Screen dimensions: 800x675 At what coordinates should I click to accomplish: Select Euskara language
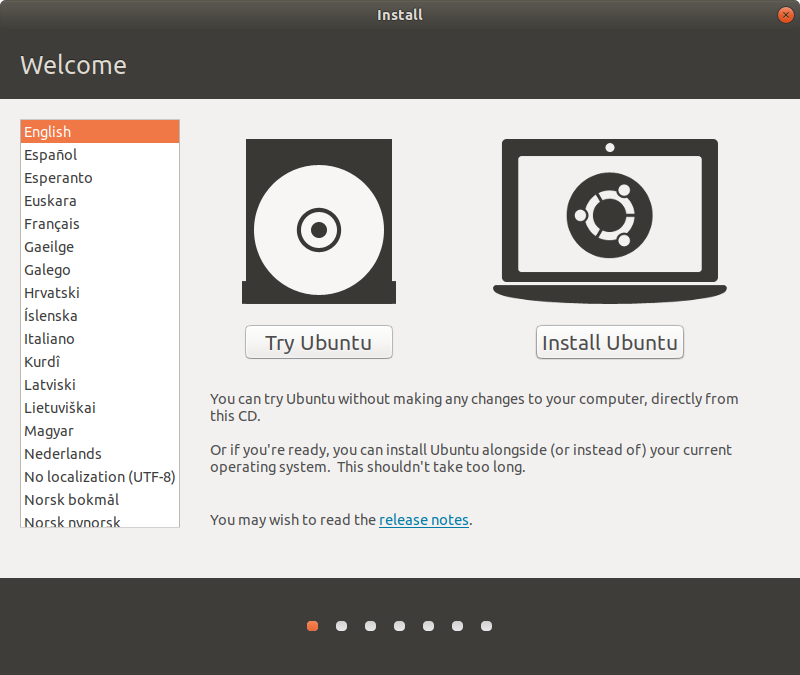click(x=100, y=201)
